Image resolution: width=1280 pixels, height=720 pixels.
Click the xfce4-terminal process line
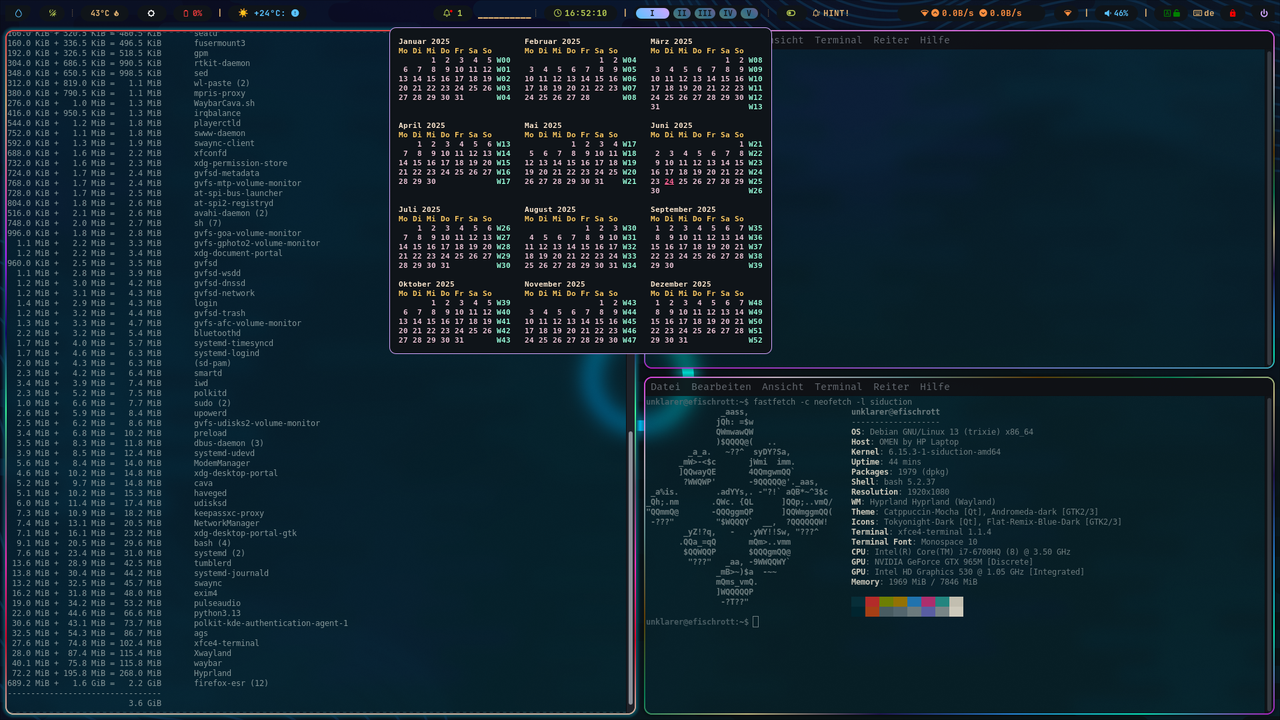pos(133,643)
